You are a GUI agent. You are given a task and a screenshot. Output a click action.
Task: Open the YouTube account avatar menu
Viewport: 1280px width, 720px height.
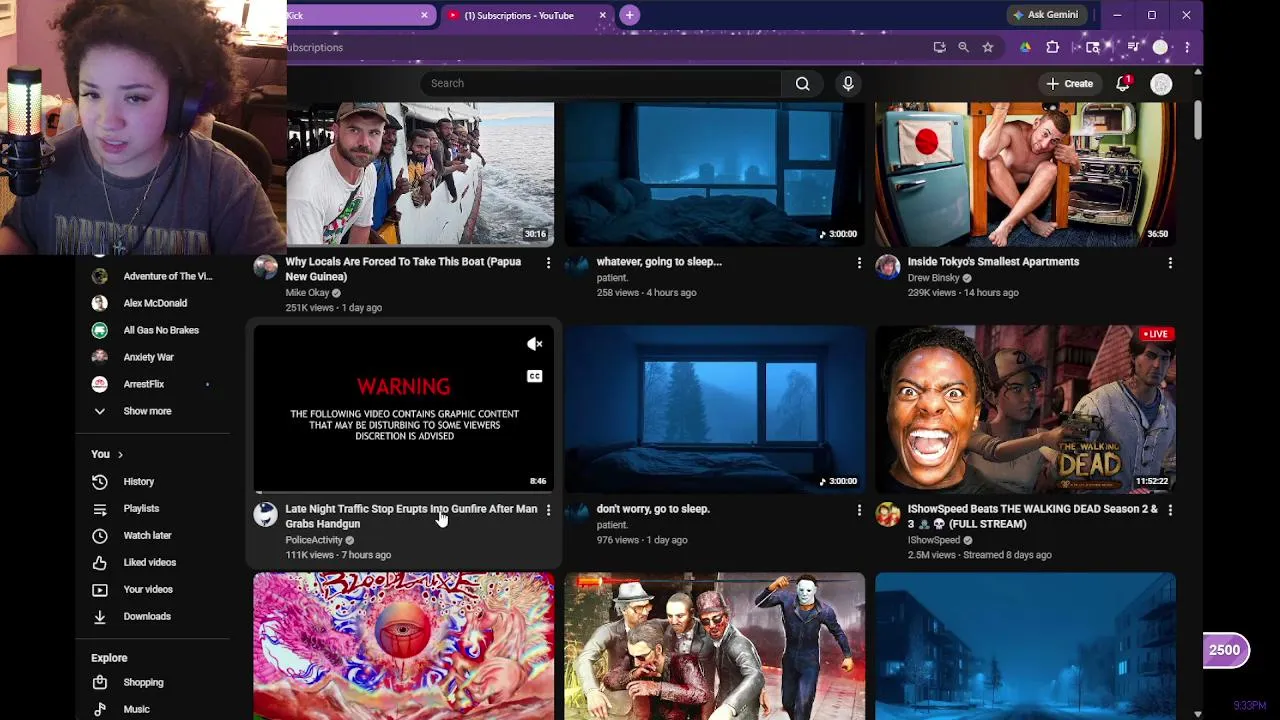1161,85
